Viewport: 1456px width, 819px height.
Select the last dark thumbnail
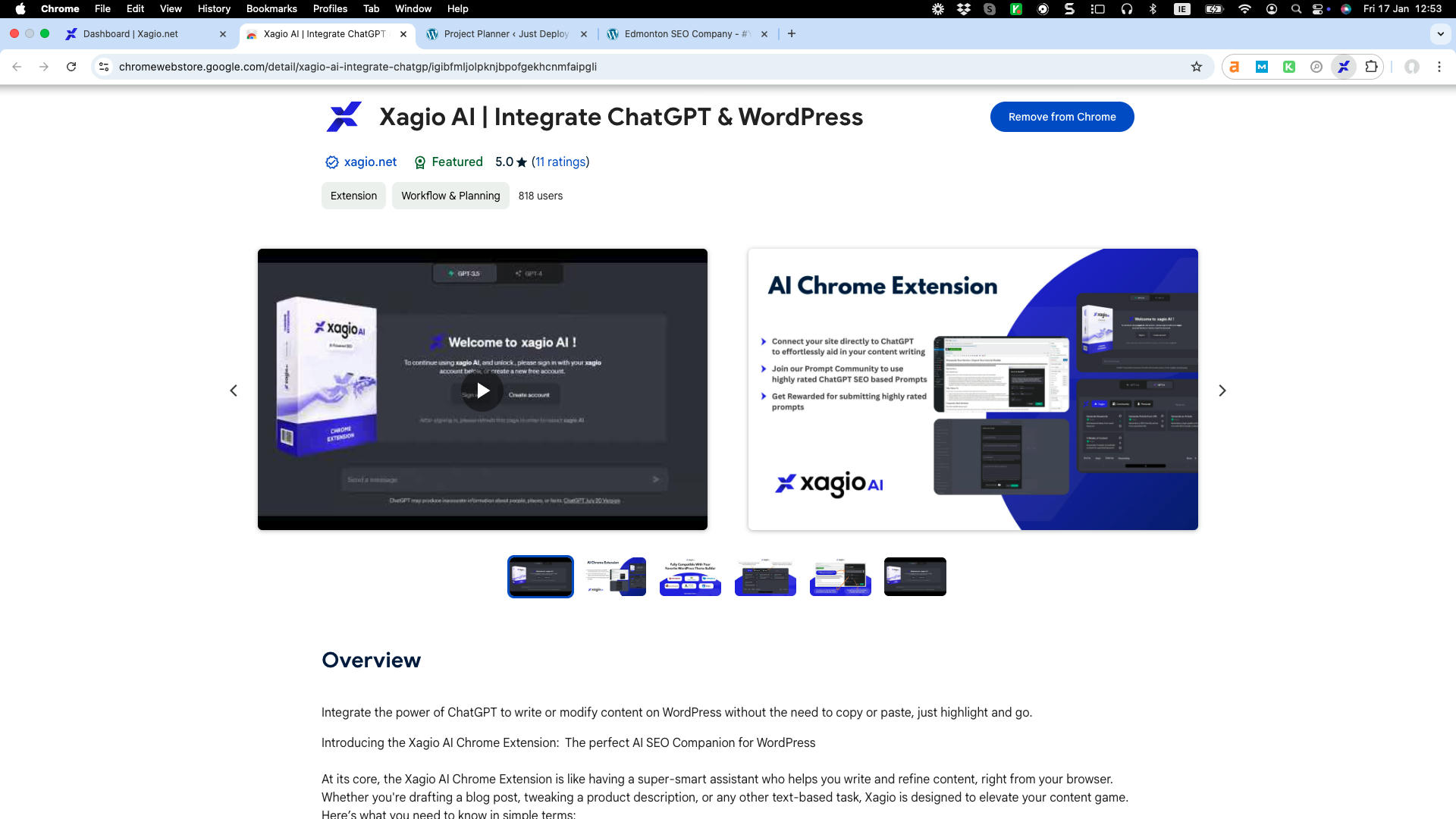coord(915,576)
